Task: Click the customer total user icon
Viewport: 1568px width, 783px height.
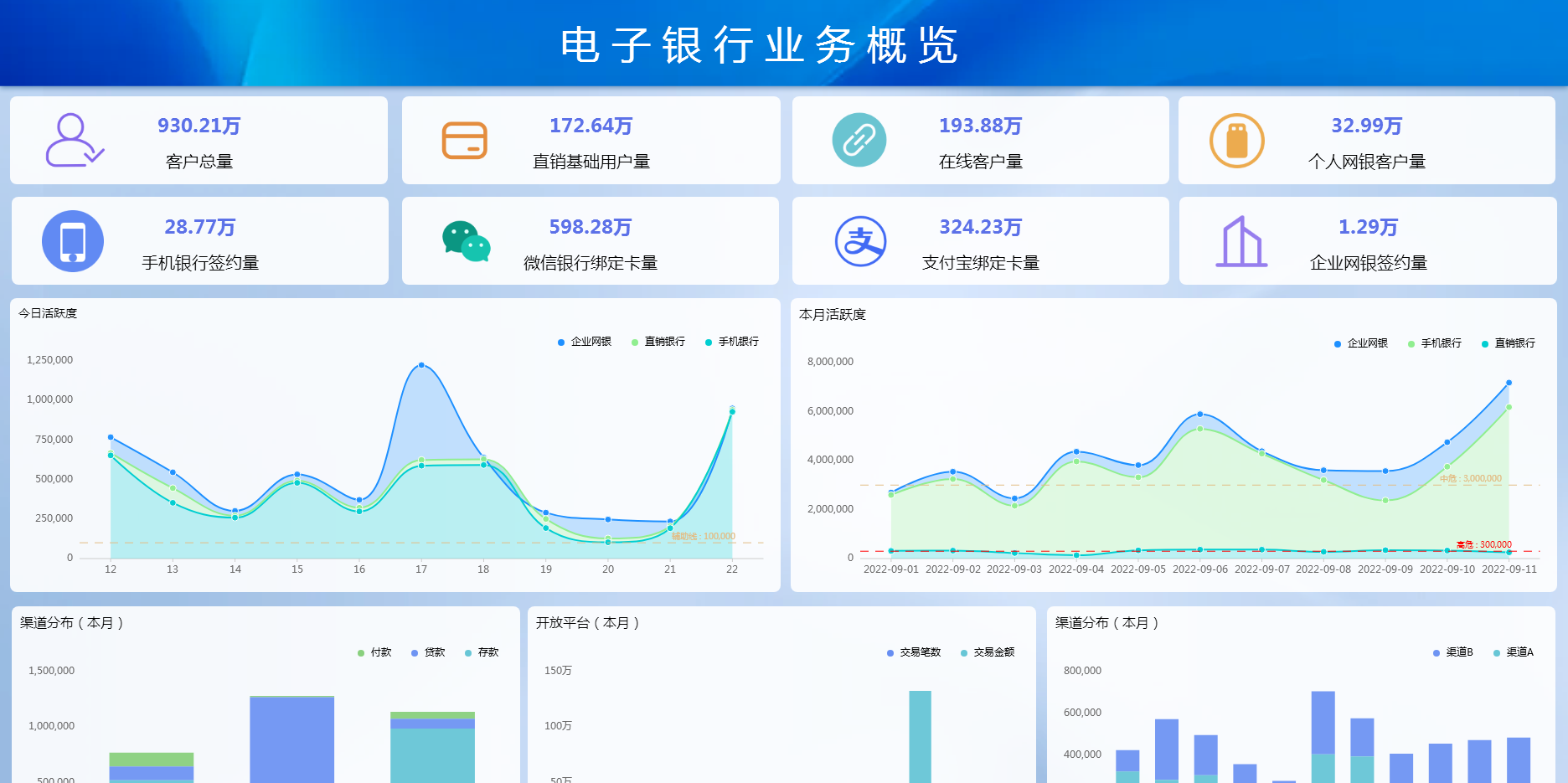Action: [74, 141]
